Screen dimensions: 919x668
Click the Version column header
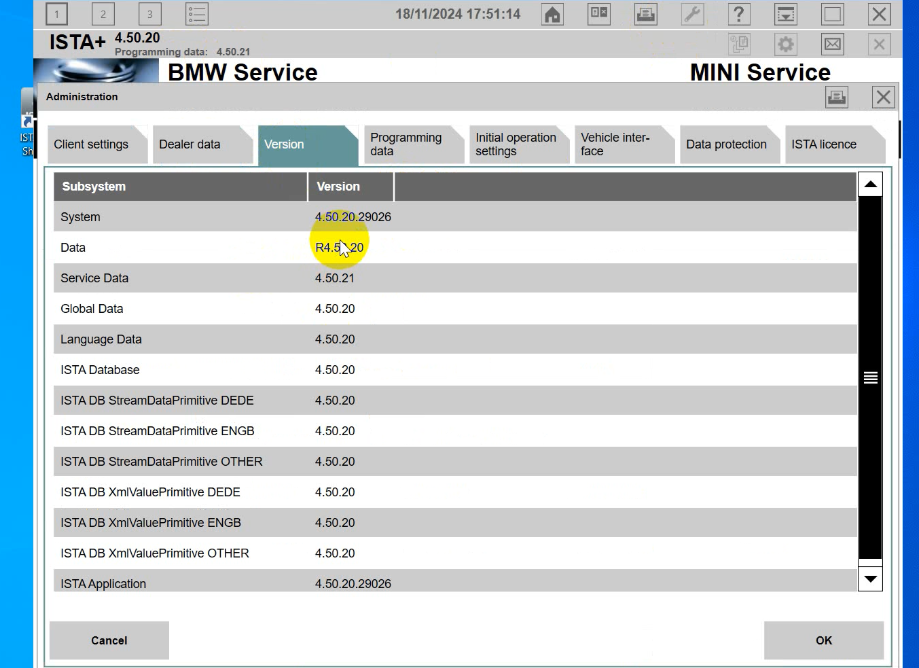click(350, 186)
